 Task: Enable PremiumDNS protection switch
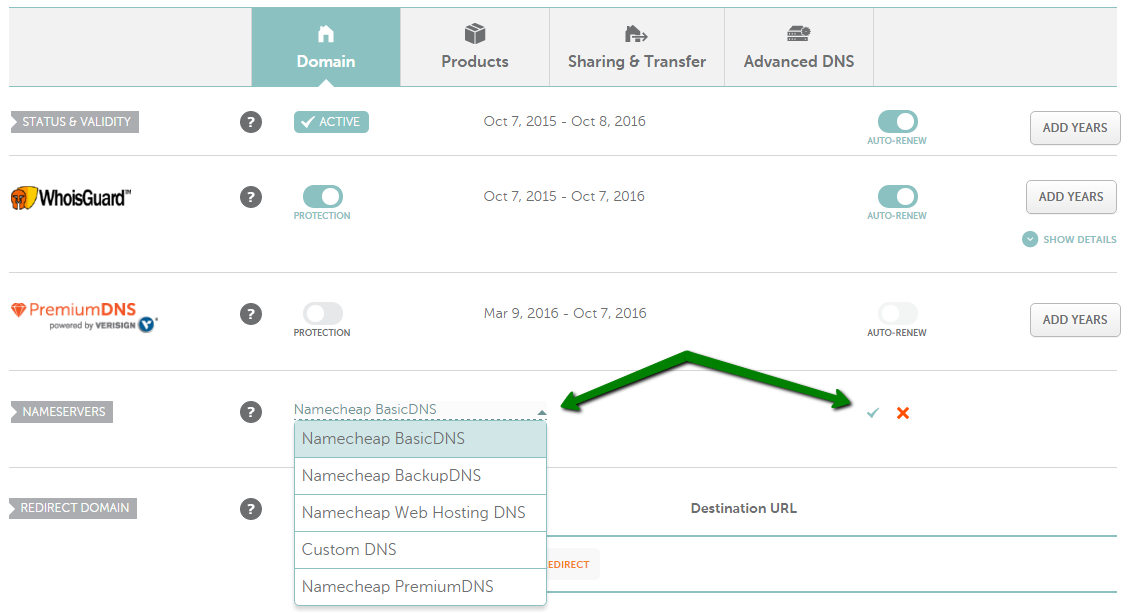[323, 314]
